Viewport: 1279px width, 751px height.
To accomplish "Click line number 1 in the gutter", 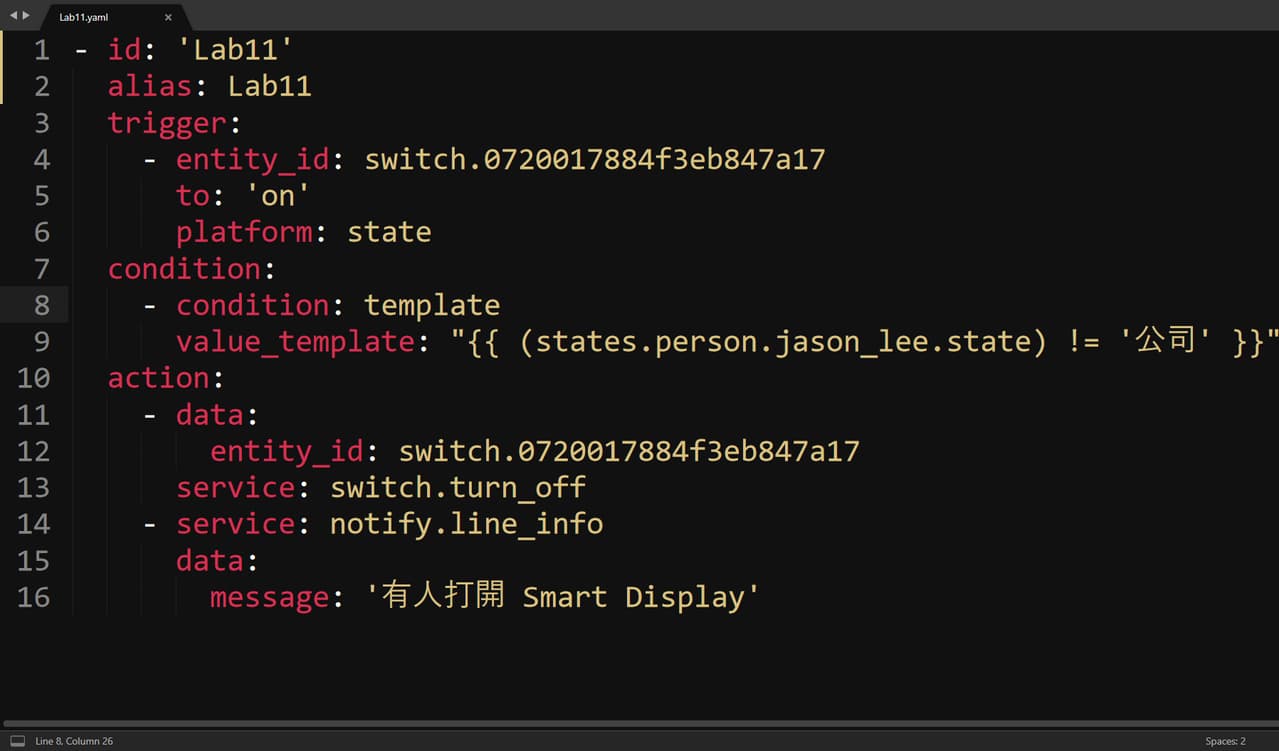I will click(x=41, y=49).
